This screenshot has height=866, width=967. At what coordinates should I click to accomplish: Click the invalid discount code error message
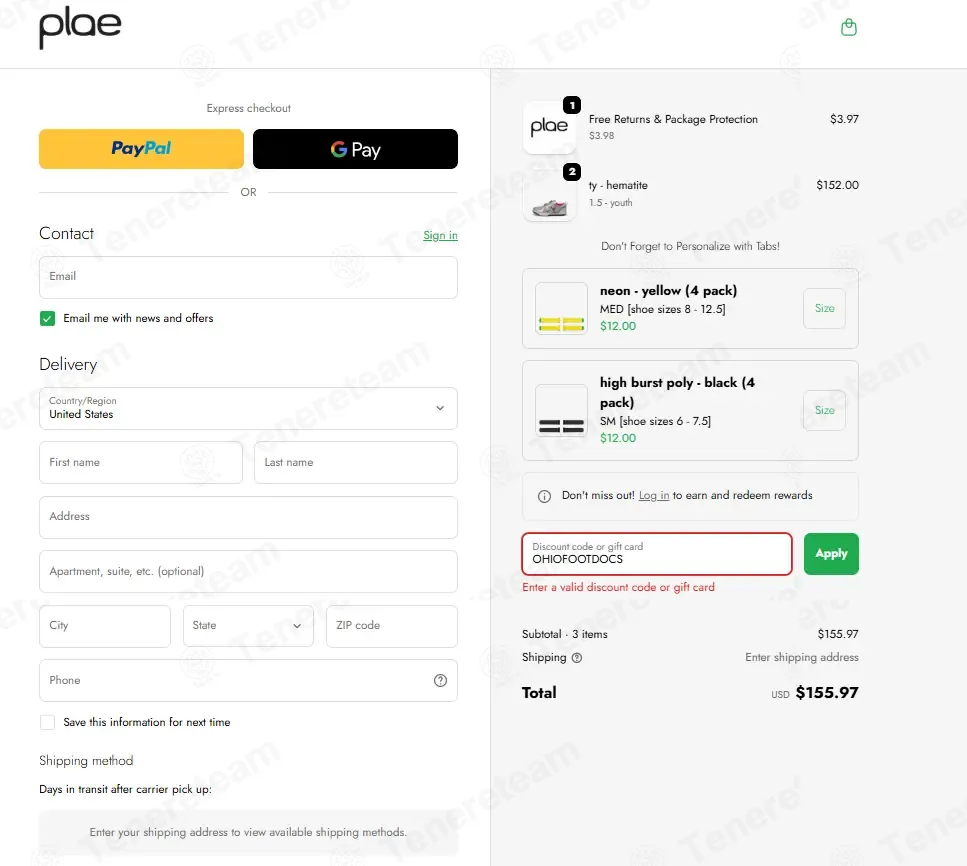tap(618, 587)
